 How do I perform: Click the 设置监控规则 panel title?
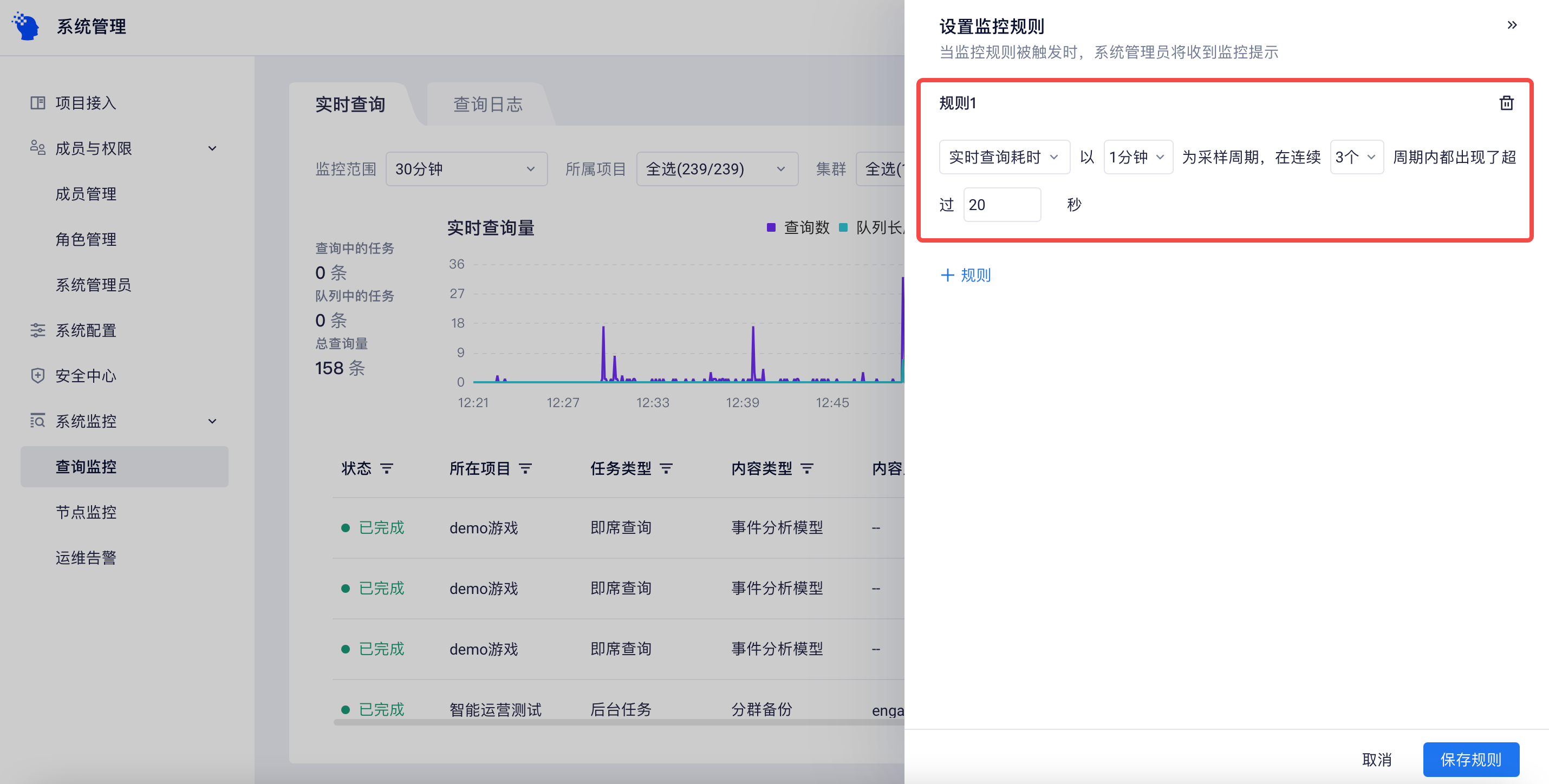(x=992, y=27)
